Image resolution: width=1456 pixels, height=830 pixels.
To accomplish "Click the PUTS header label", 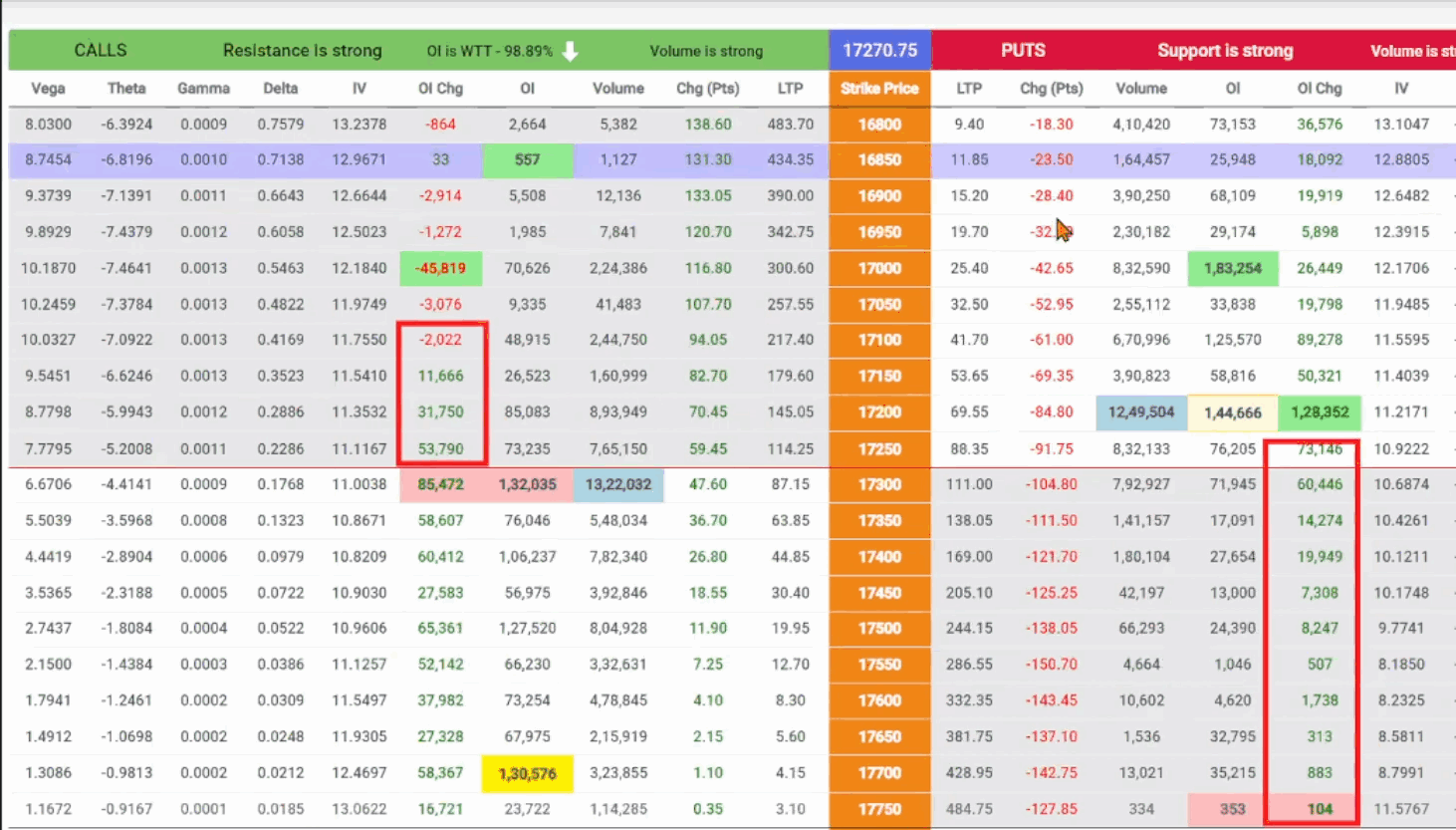I will click(1023, 50).
